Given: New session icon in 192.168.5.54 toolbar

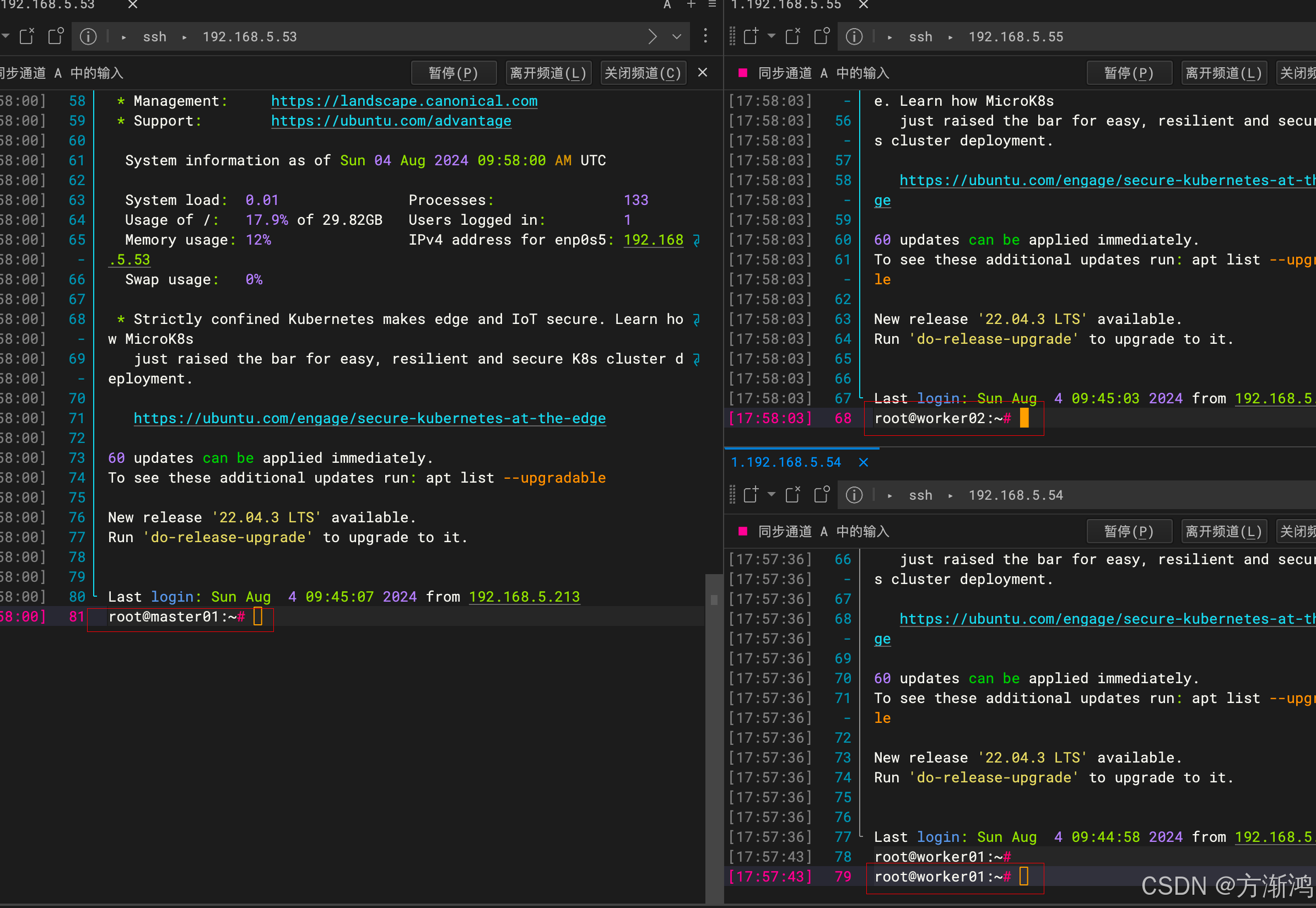Looking at the screenshot, I should [x=751, y=495].
